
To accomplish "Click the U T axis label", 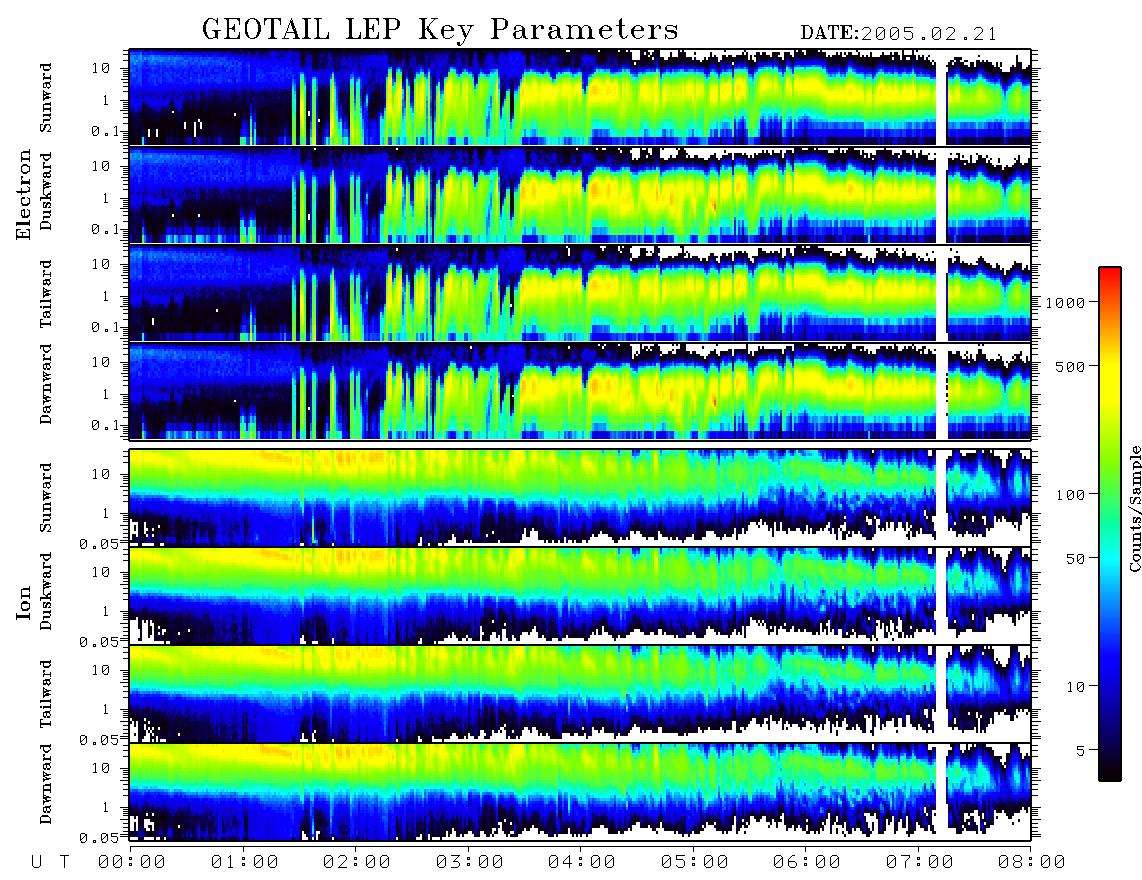I will point(50,862).
